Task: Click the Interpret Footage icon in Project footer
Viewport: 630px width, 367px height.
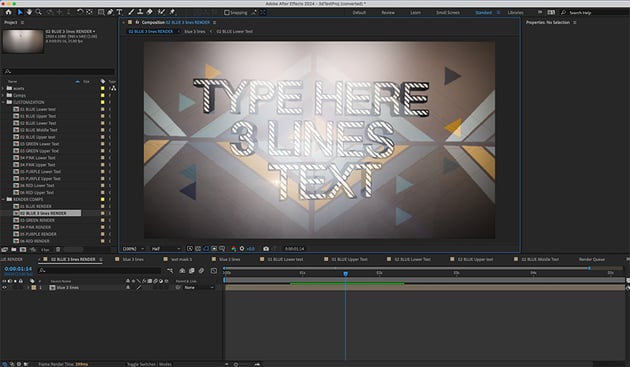Action: pyautogui.click(x=4, y=250)
